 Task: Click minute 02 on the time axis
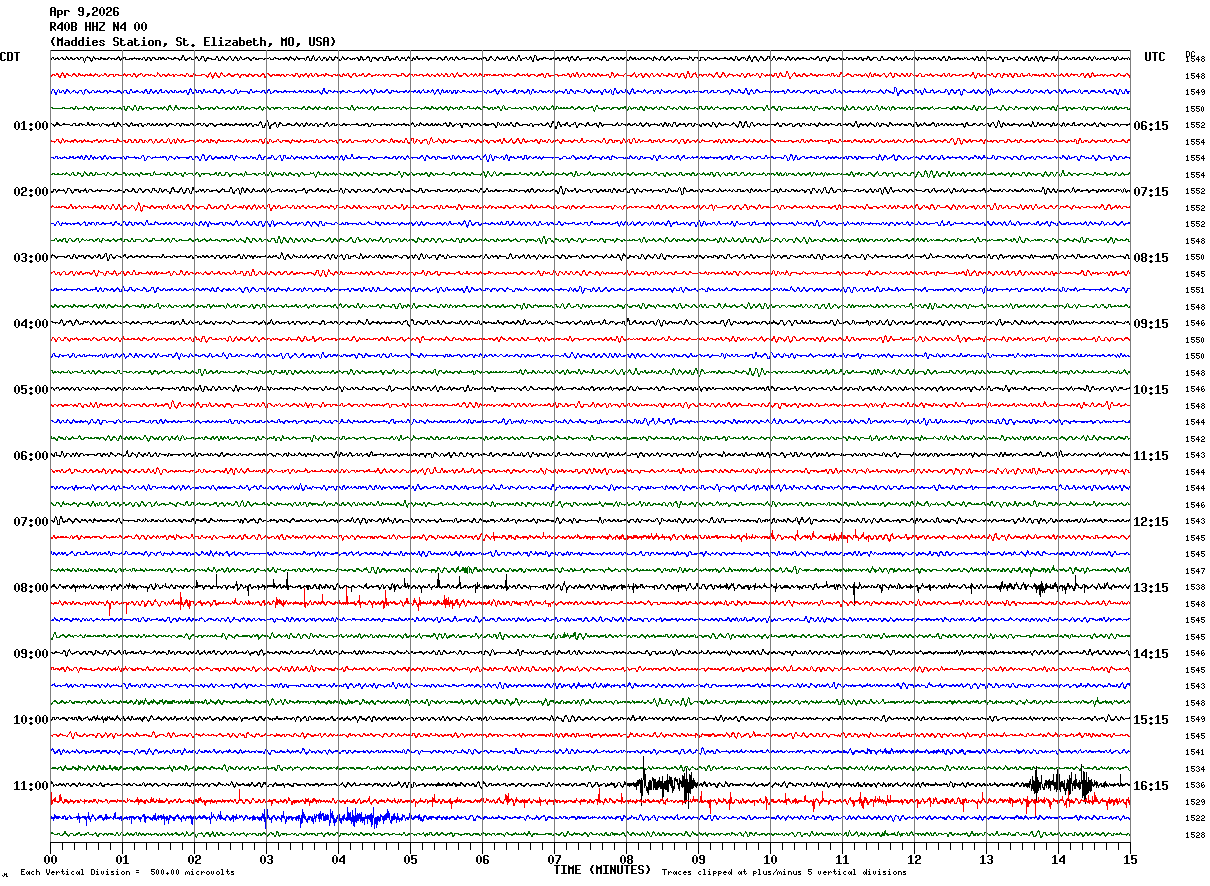tap(194, 859)
